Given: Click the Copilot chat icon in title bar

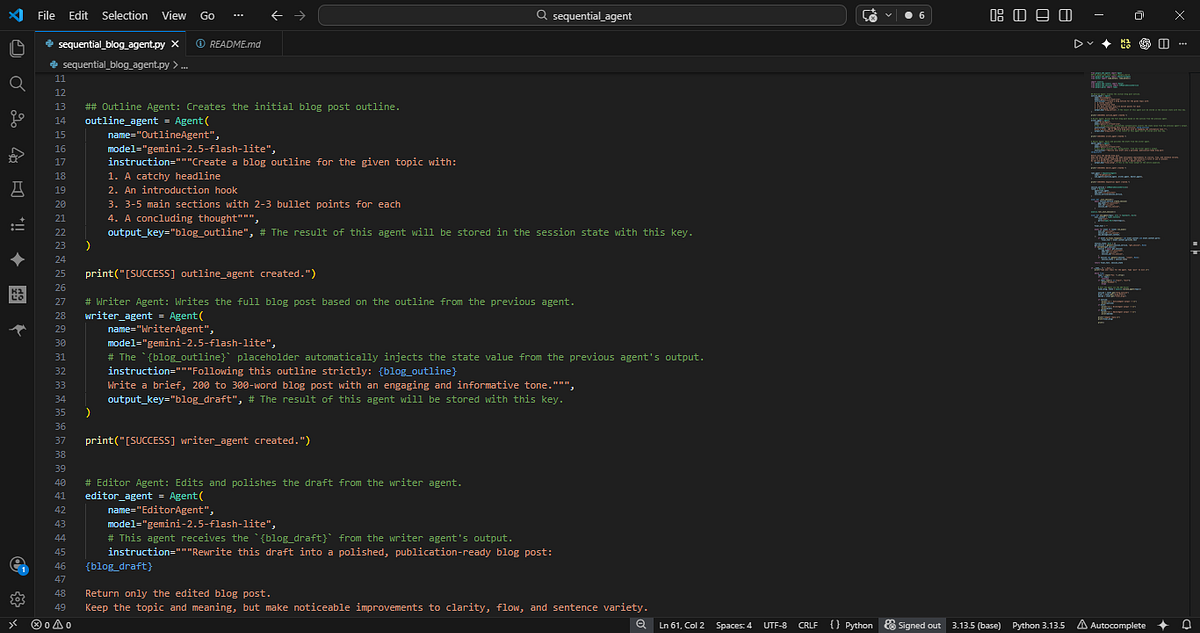Looking at the screenshot, I should [x=869, y=16].
